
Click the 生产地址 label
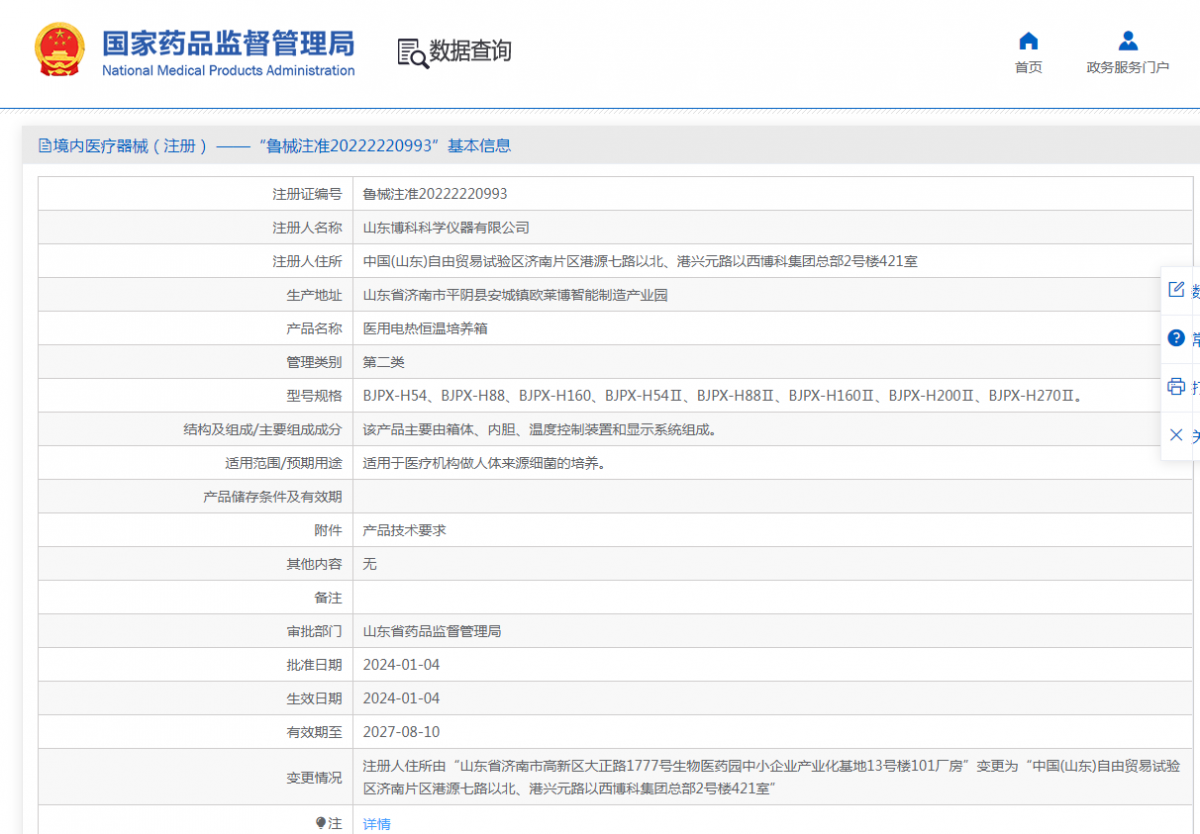314,295
